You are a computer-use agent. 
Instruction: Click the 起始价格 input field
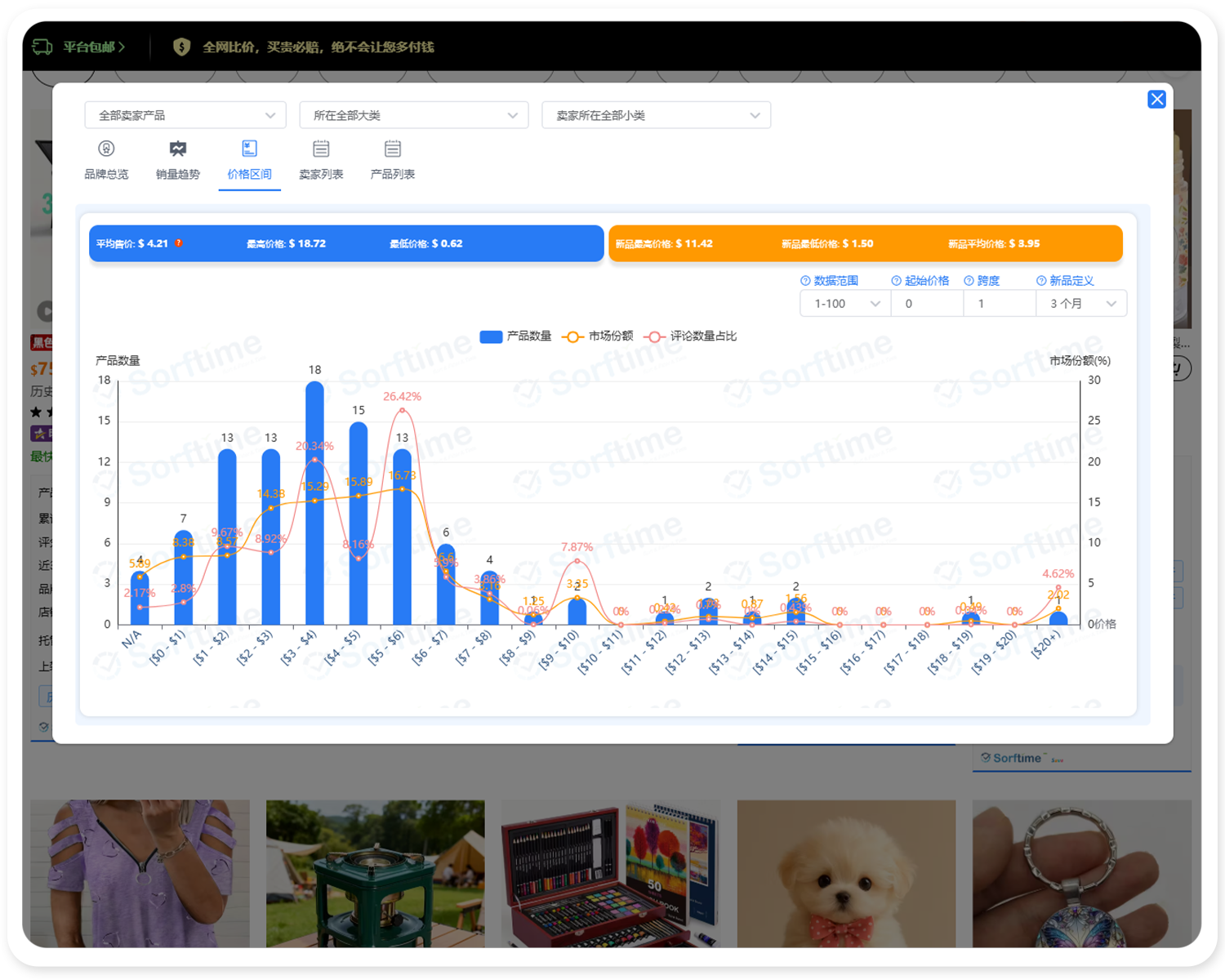[x=927, y=304]
